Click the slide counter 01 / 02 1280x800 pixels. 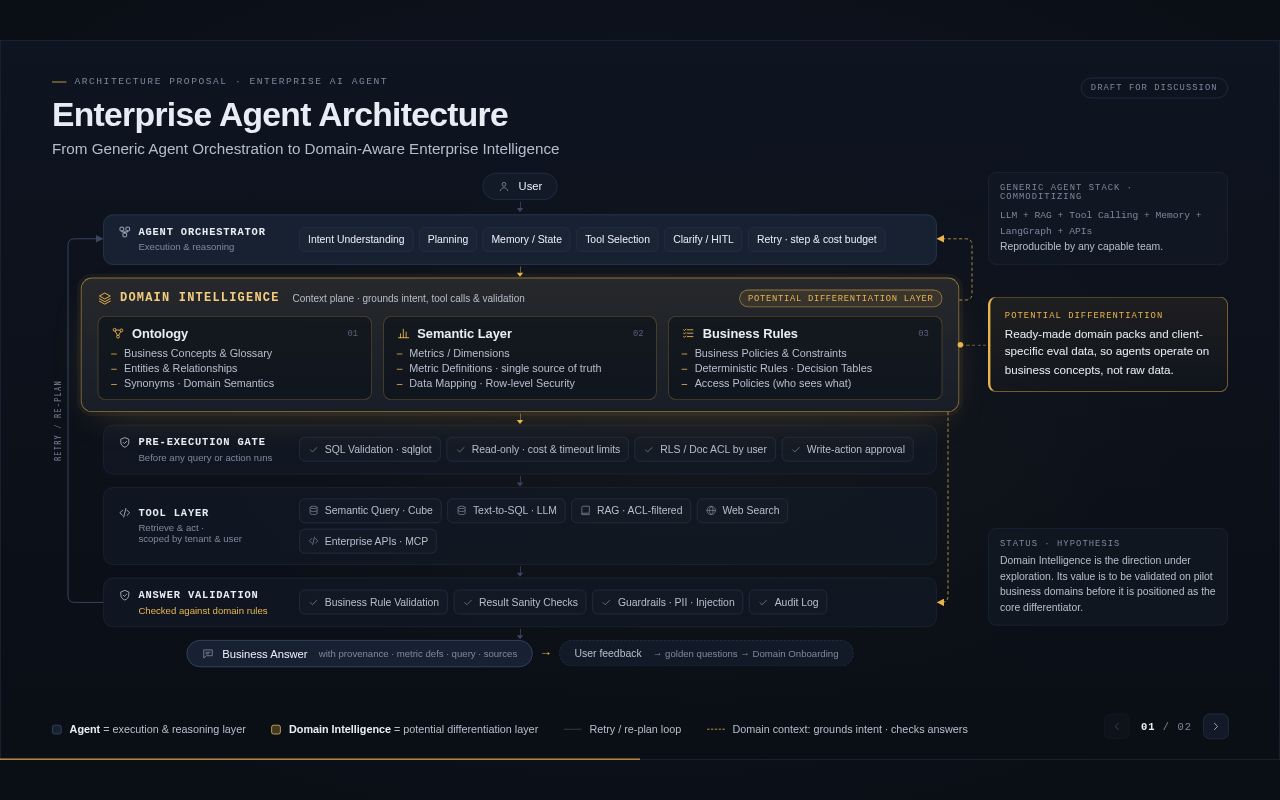pyautogui.click(x=1166, y=727)
